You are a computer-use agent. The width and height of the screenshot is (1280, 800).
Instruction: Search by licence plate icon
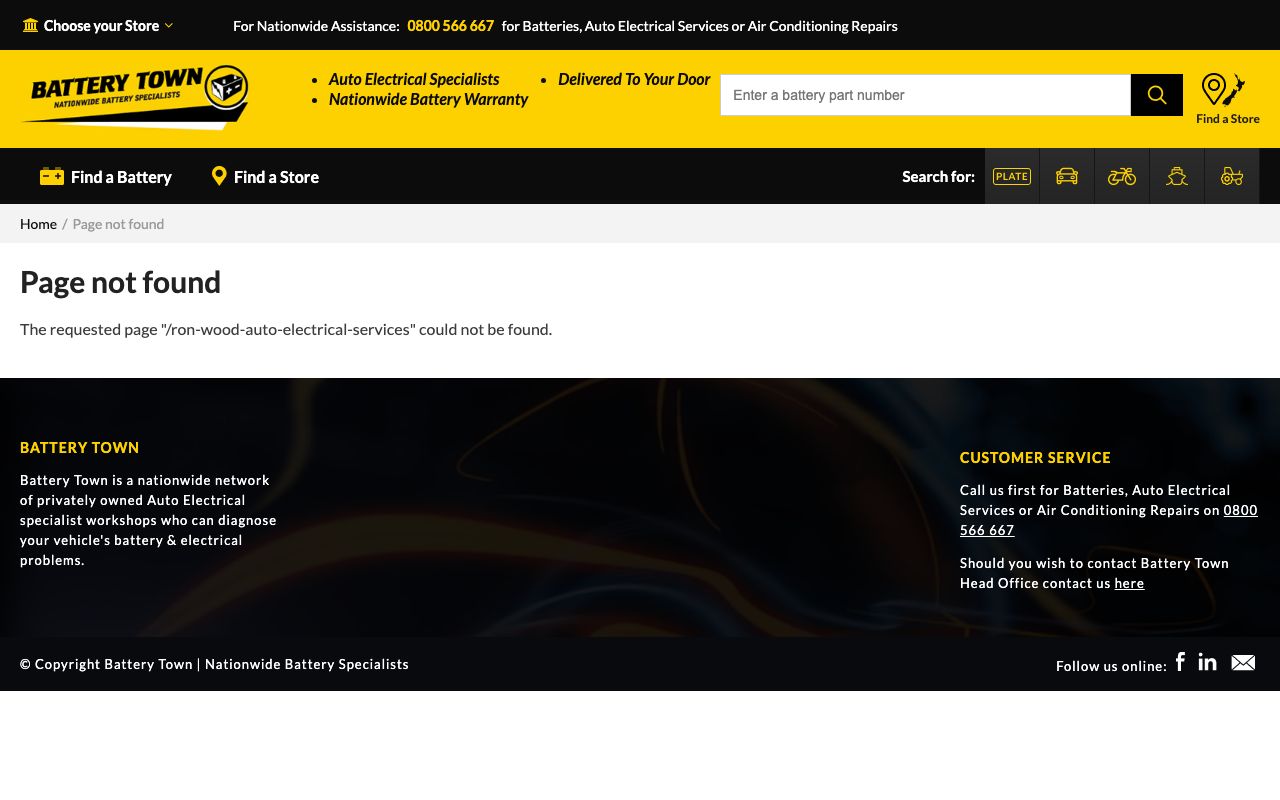1012,176
